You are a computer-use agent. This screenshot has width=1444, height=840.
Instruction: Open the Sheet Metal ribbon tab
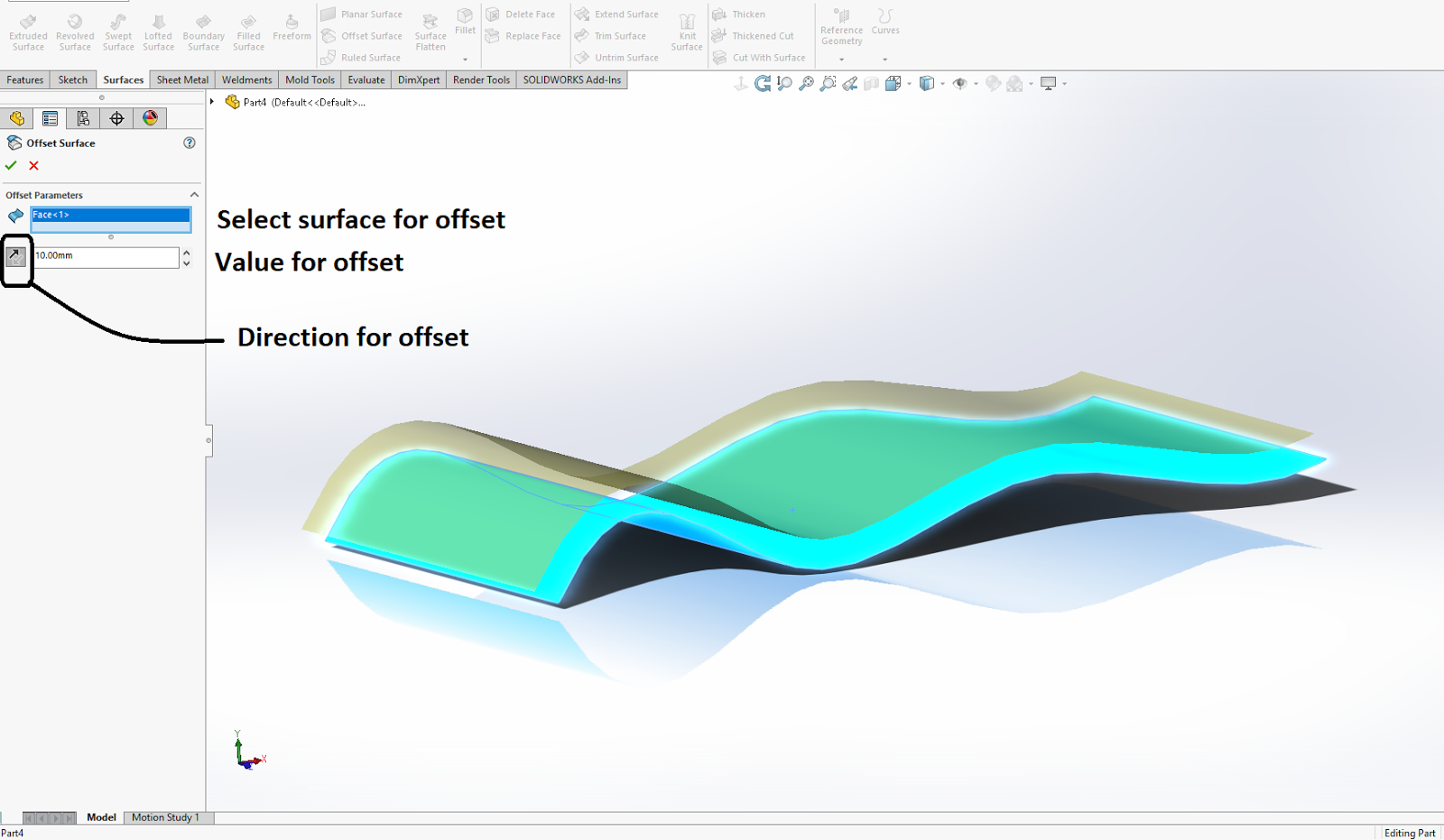181,79
